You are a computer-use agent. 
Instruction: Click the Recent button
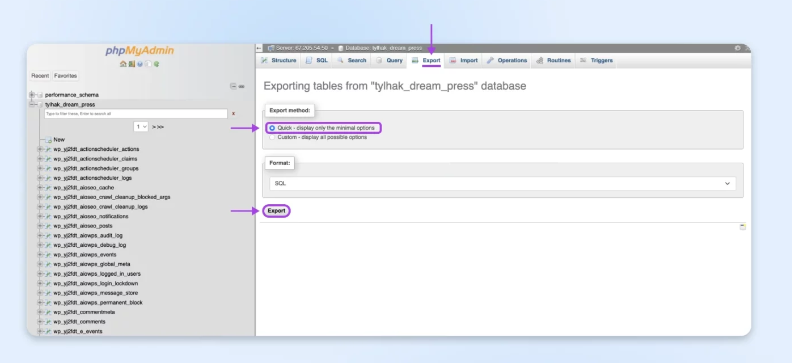click(x=40, y=76)
